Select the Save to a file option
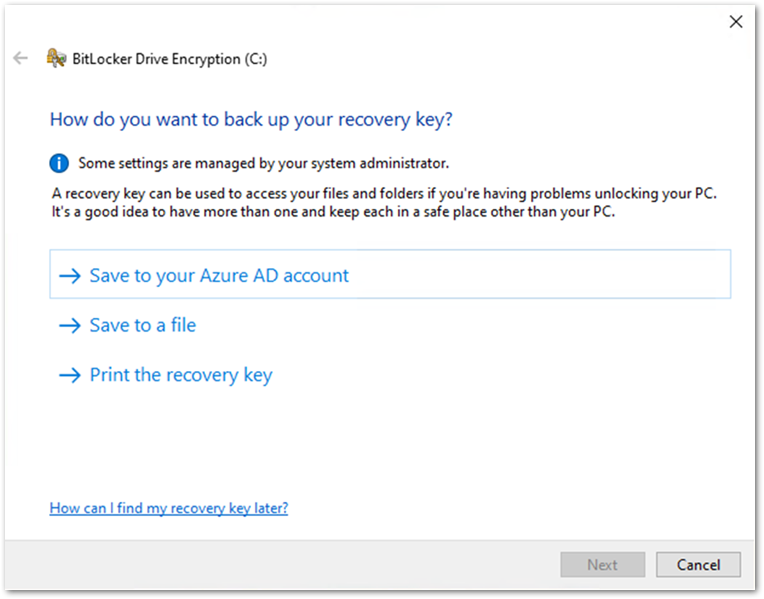 pyautogui.click(x=143, y=326)
